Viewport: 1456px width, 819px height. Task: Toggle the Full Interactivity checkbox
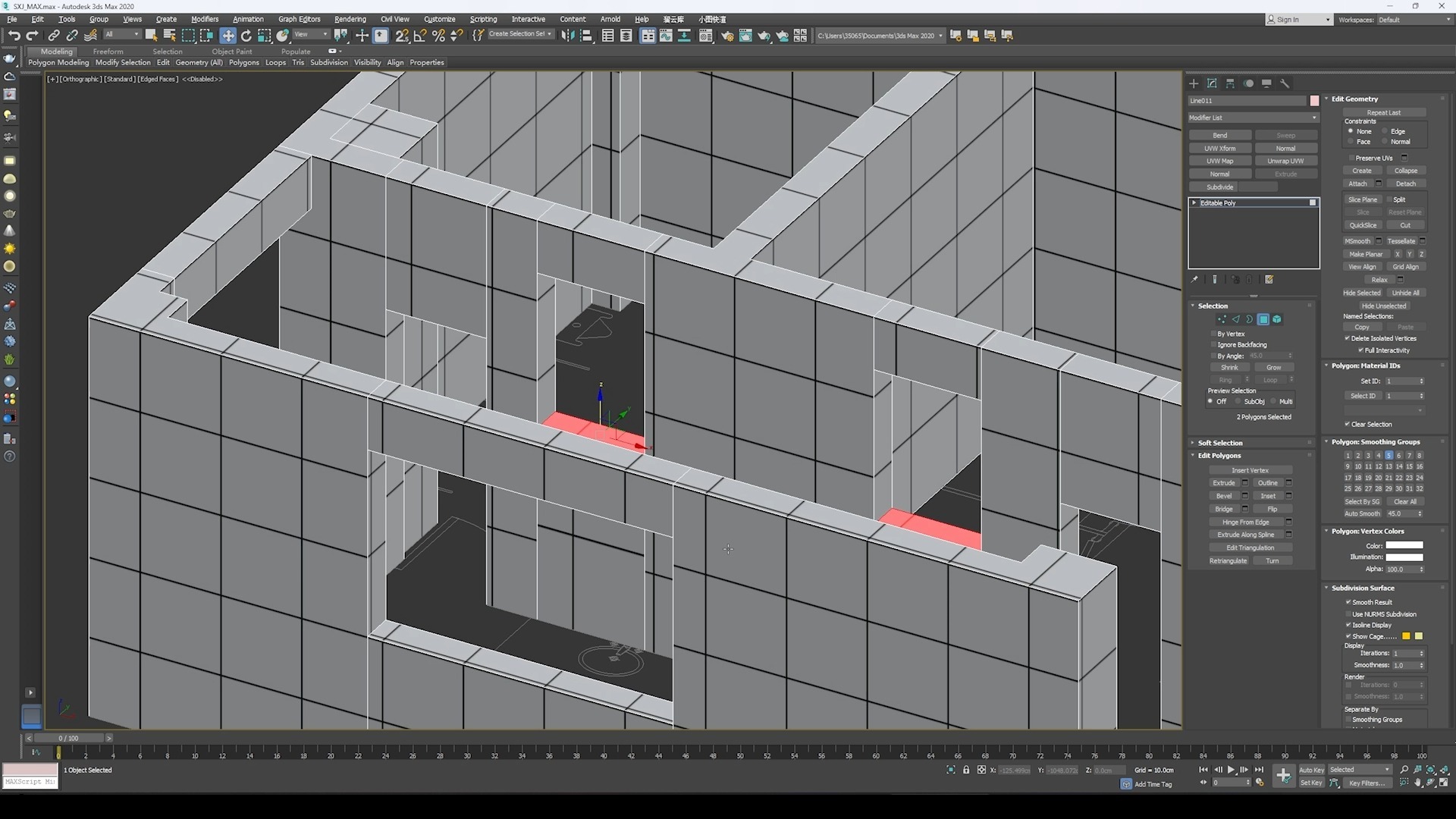pyautogui.click(x=1360, y=350)
